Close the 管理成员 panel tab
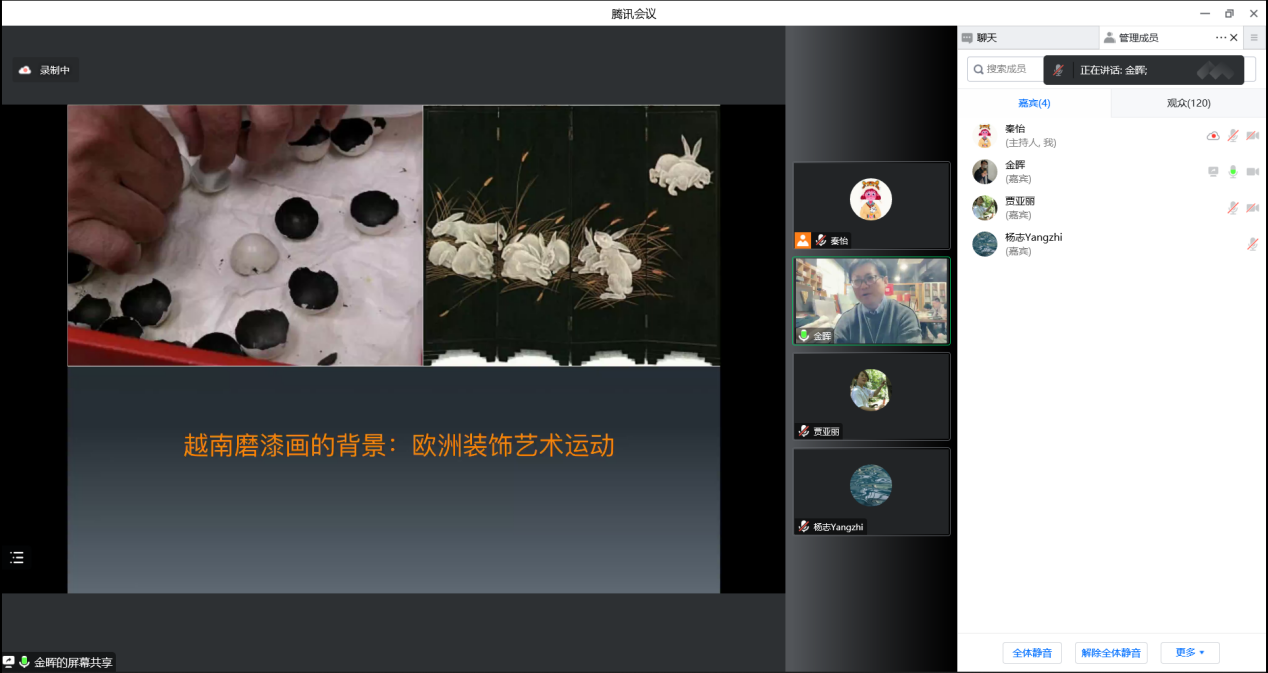Image resolution: width=1268 pixels, height=673 pixels. pyautogui.click(x=1234, y=38)
